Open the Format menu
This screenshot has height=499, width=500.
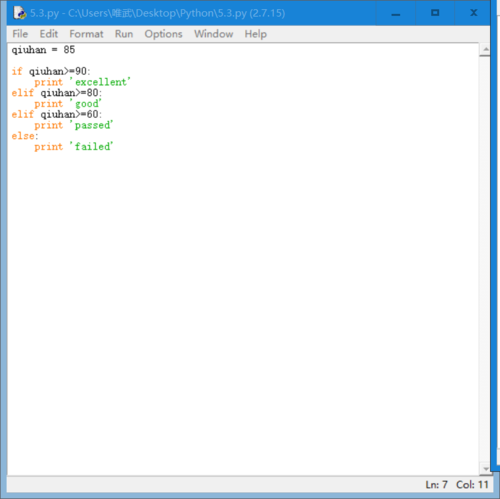pos(86,34)
